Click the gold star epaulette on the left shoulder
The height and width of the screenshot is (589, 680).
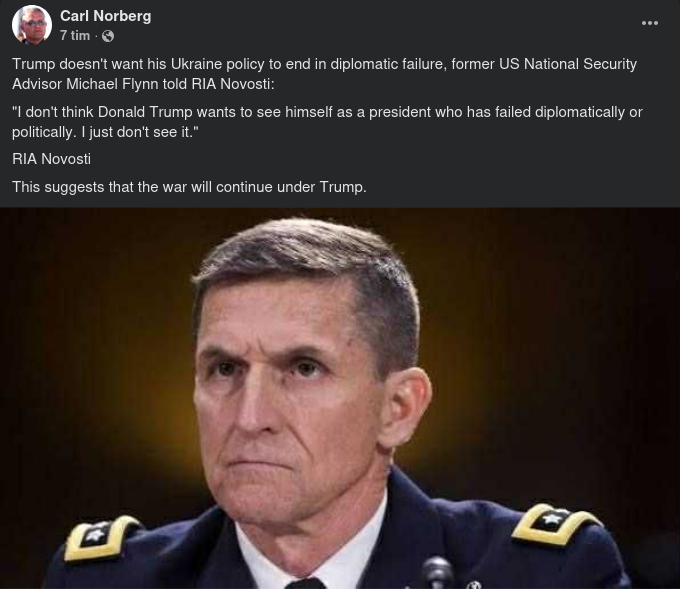[x=102, y=541]
